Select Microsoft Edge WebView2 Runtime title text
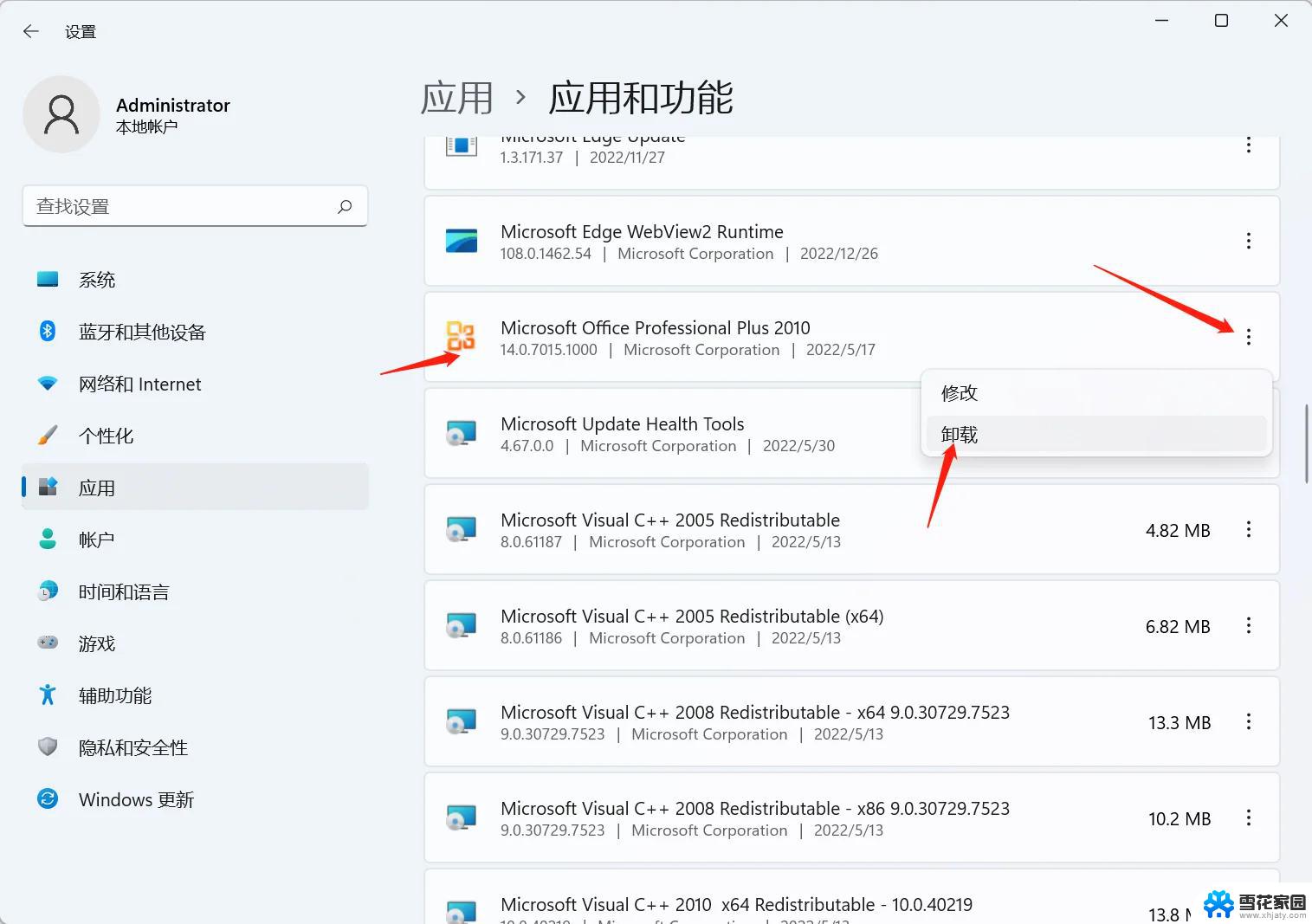 [642, 232]
